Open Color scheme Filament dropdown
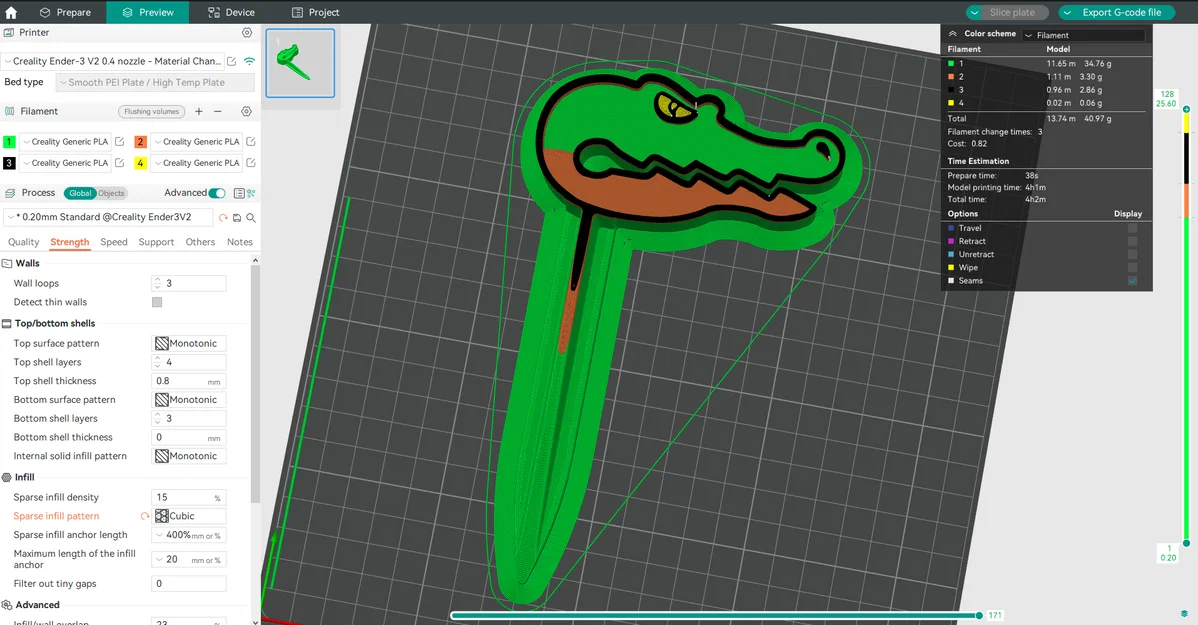The image size is (1198, 625). [x=1083, y=35]
